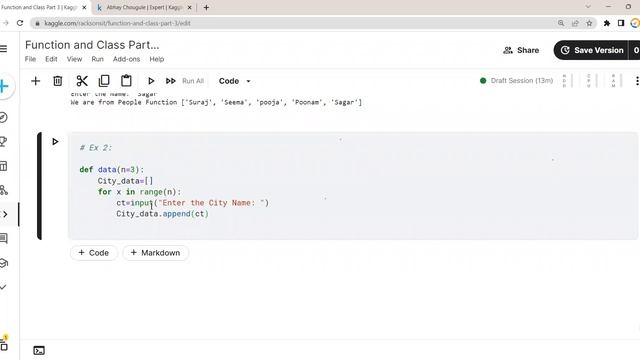Open the hamburger sidebar menu
640x360 pixels.
[x=4, y=49]
